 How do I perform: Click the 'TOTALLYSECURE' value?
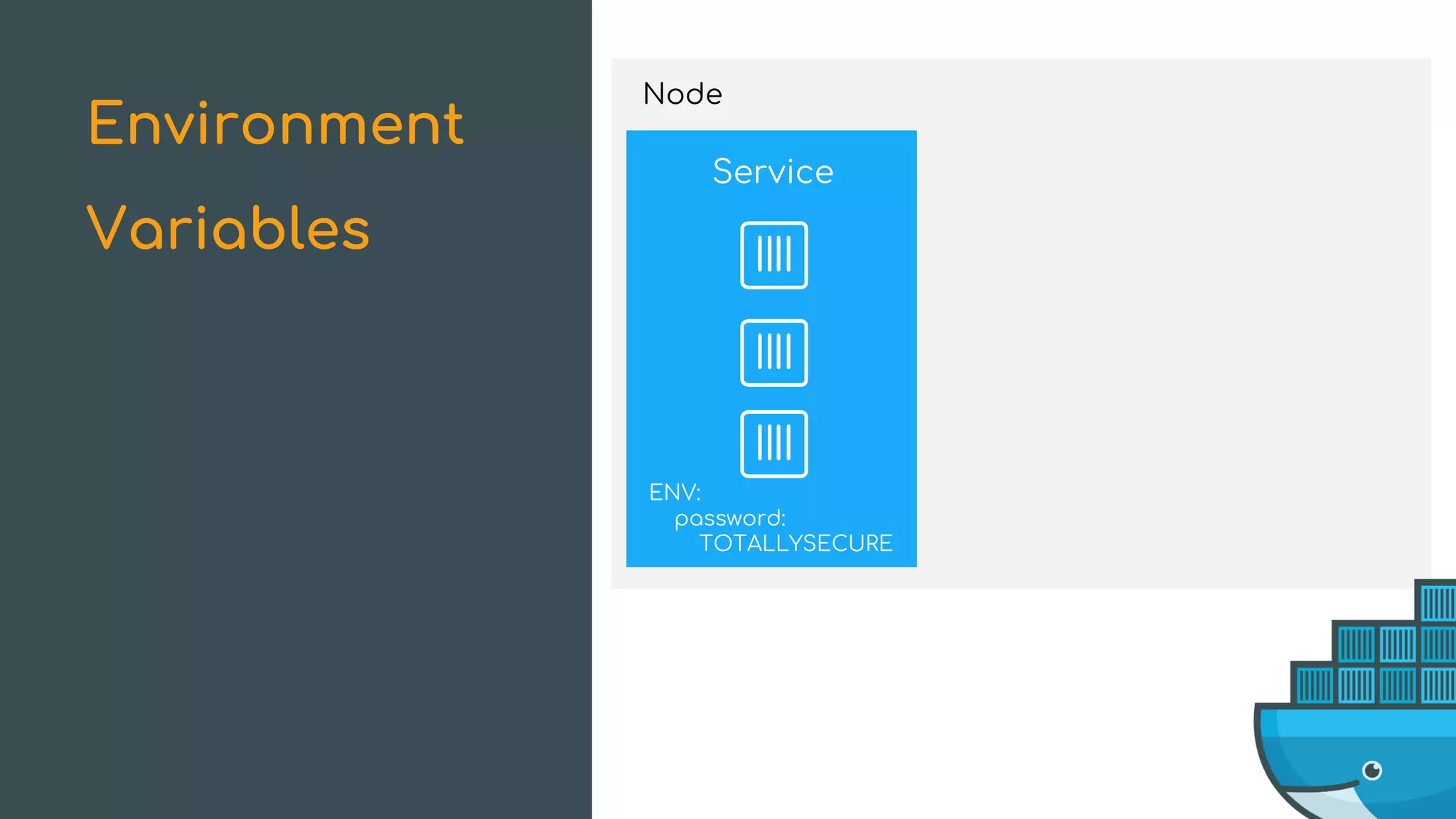(796, 543)
